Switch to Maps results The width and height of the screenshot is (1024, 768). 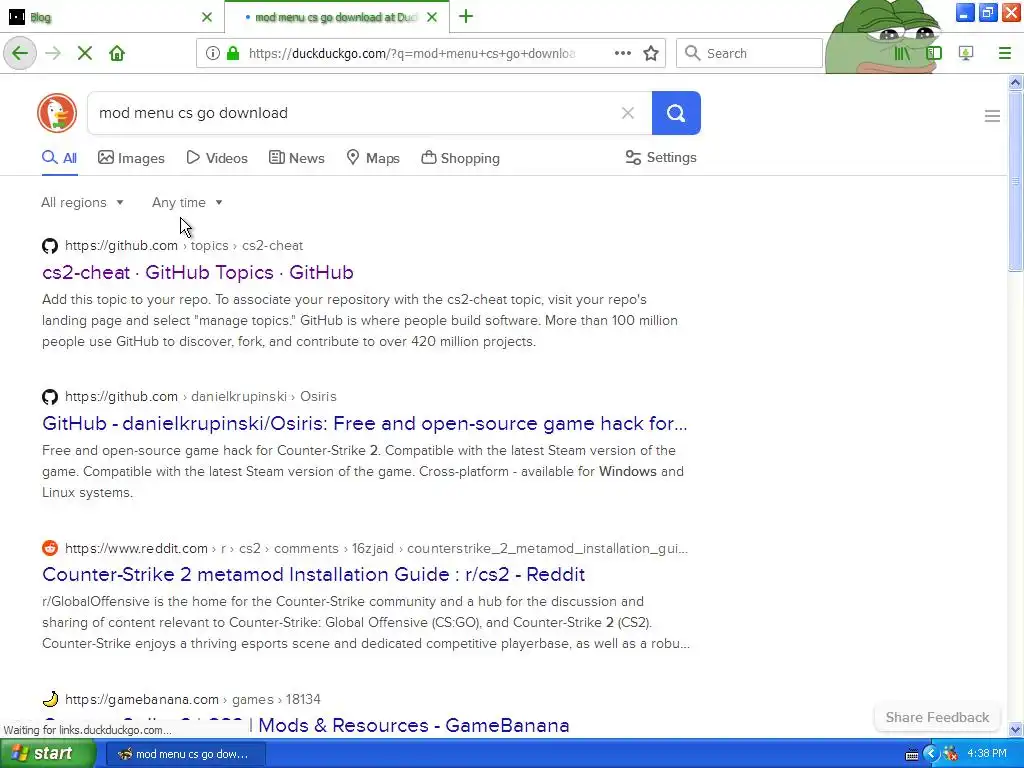point(373,158)
